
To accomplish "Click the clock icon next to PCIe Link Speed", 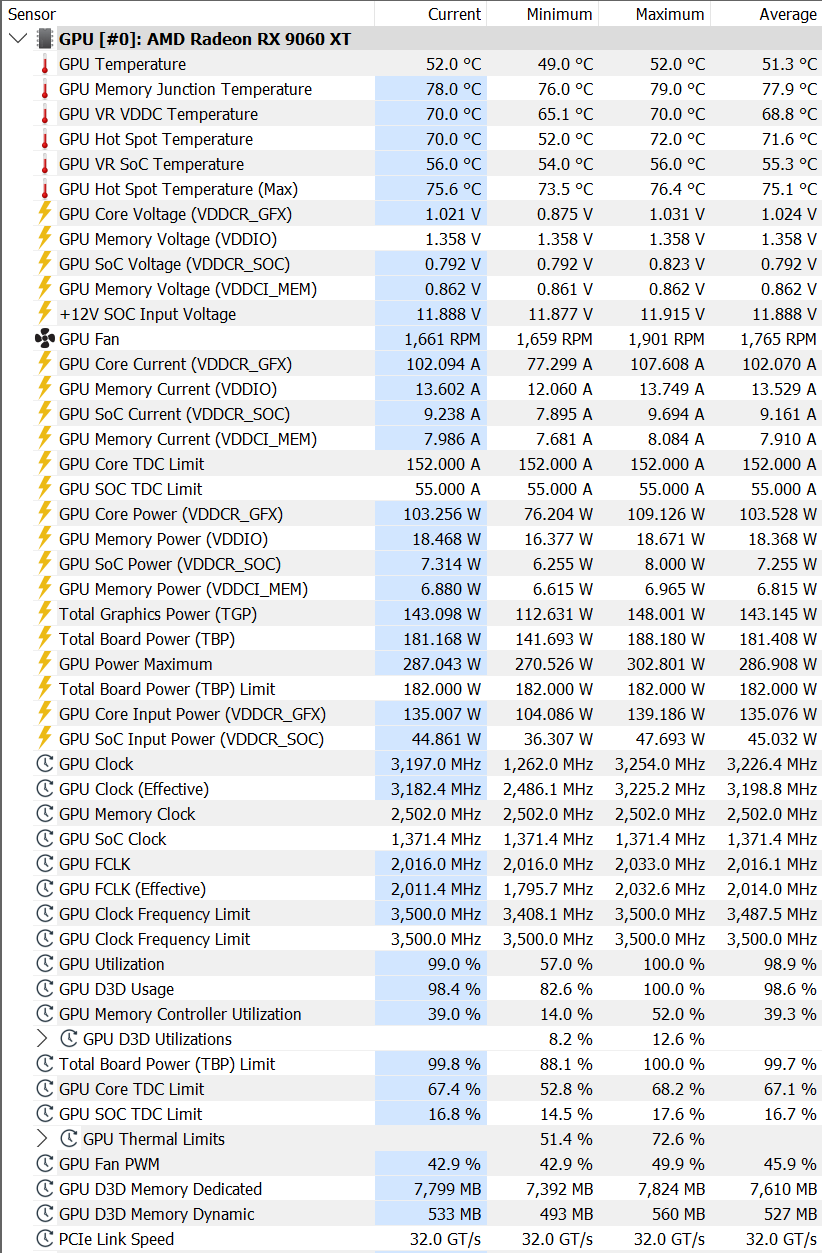I will click(44, 1239).
